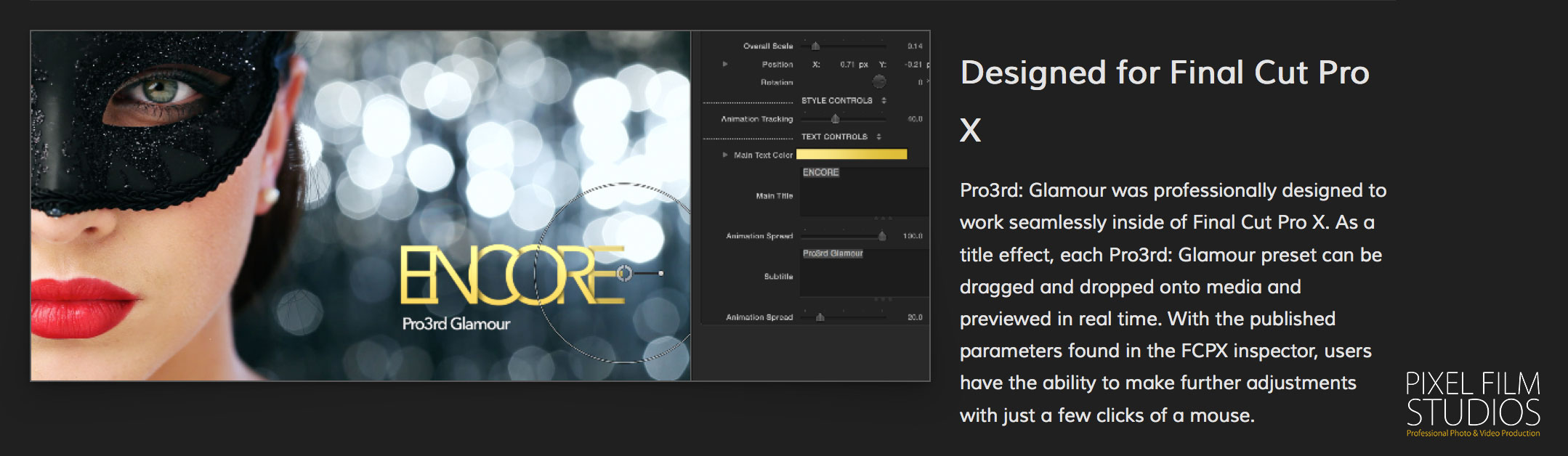Image resolution: width=1568 pixels, height=456 pixels.
Task: Click the Designed for Final Cut Pro X heading
Action: coord(1165,102)
